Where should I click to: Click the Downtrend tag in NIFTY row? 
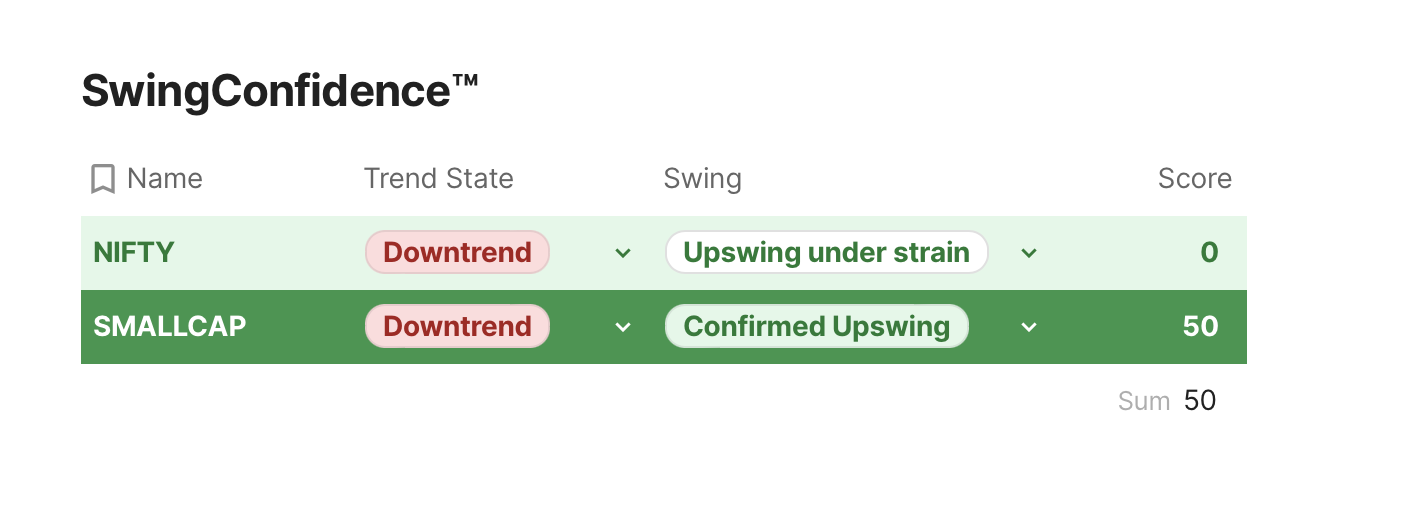(x=457, y=252)
